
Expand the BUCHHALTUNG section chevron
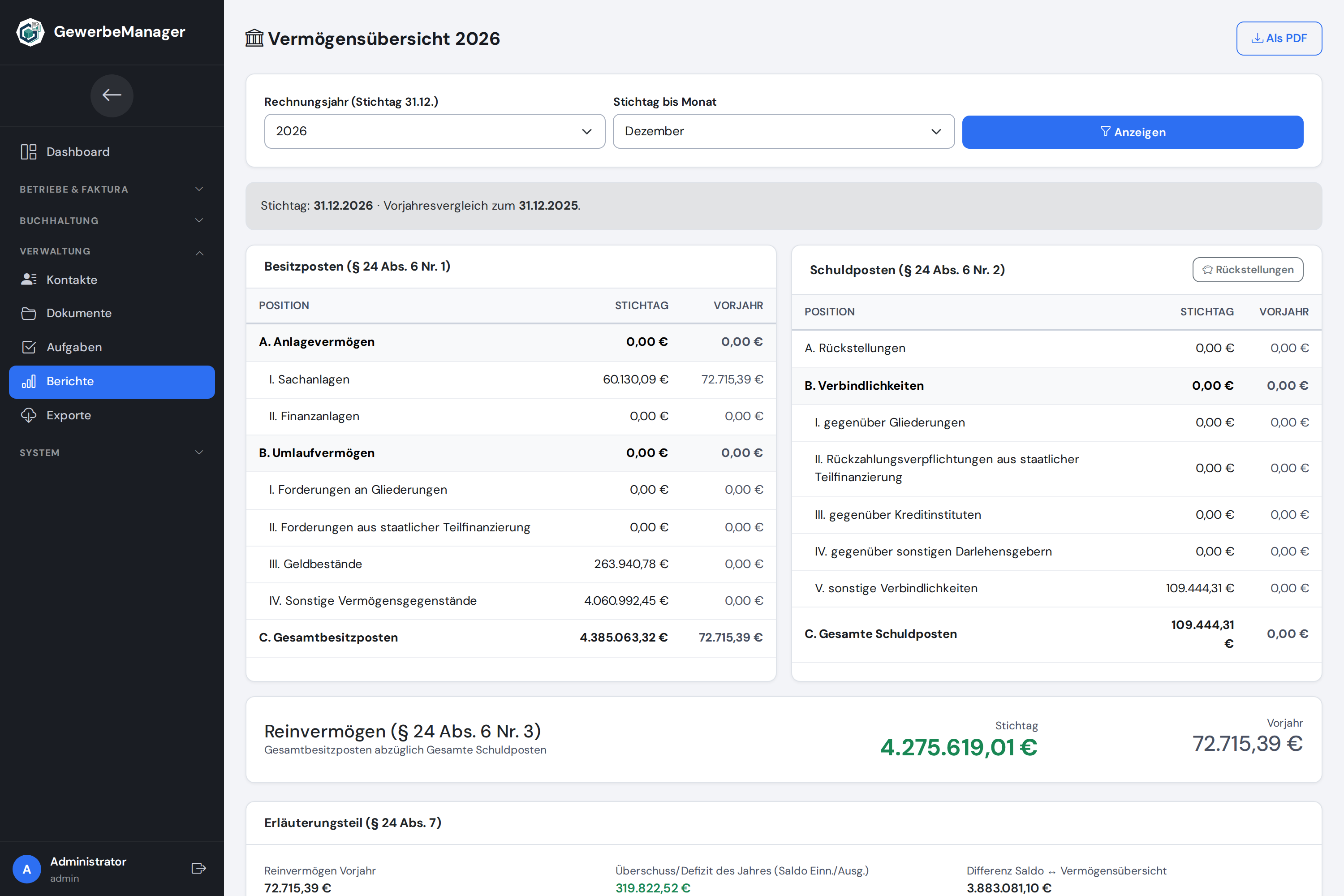pos(199,220)
